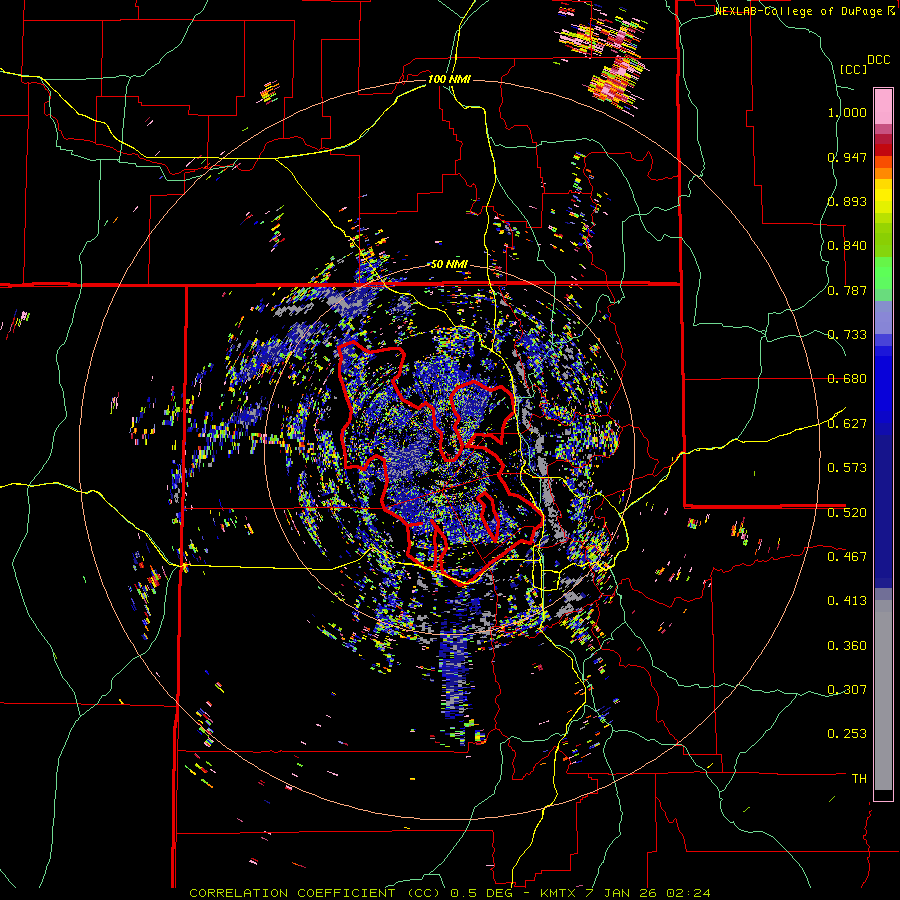Click the 0.787 scale value
This screenshot has height=900, width=900.
pos(847,290)
